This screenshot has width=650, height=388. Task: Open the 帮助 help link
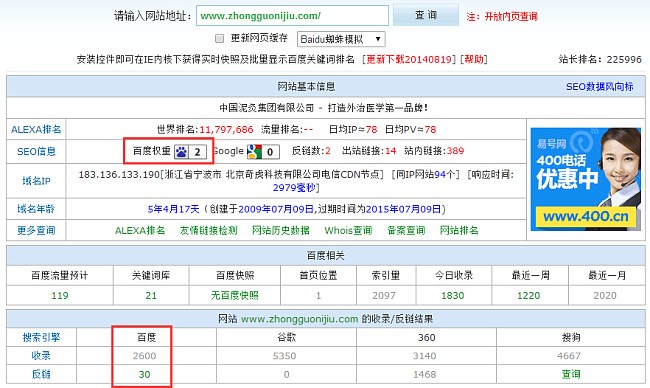474,59
